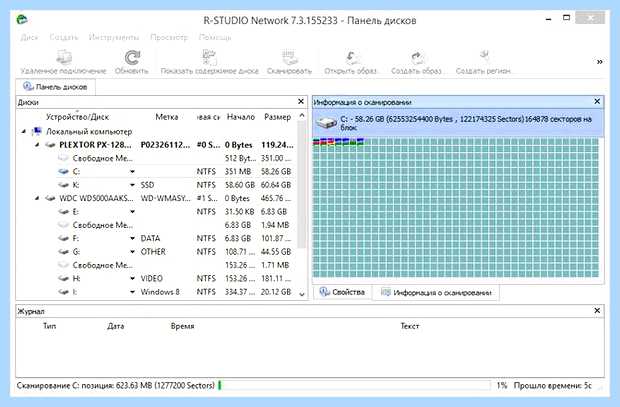This screenshot has width=620, height=407.
Task: Click the WDC WD5000AAKS drive icon
Action: (50, 198)
